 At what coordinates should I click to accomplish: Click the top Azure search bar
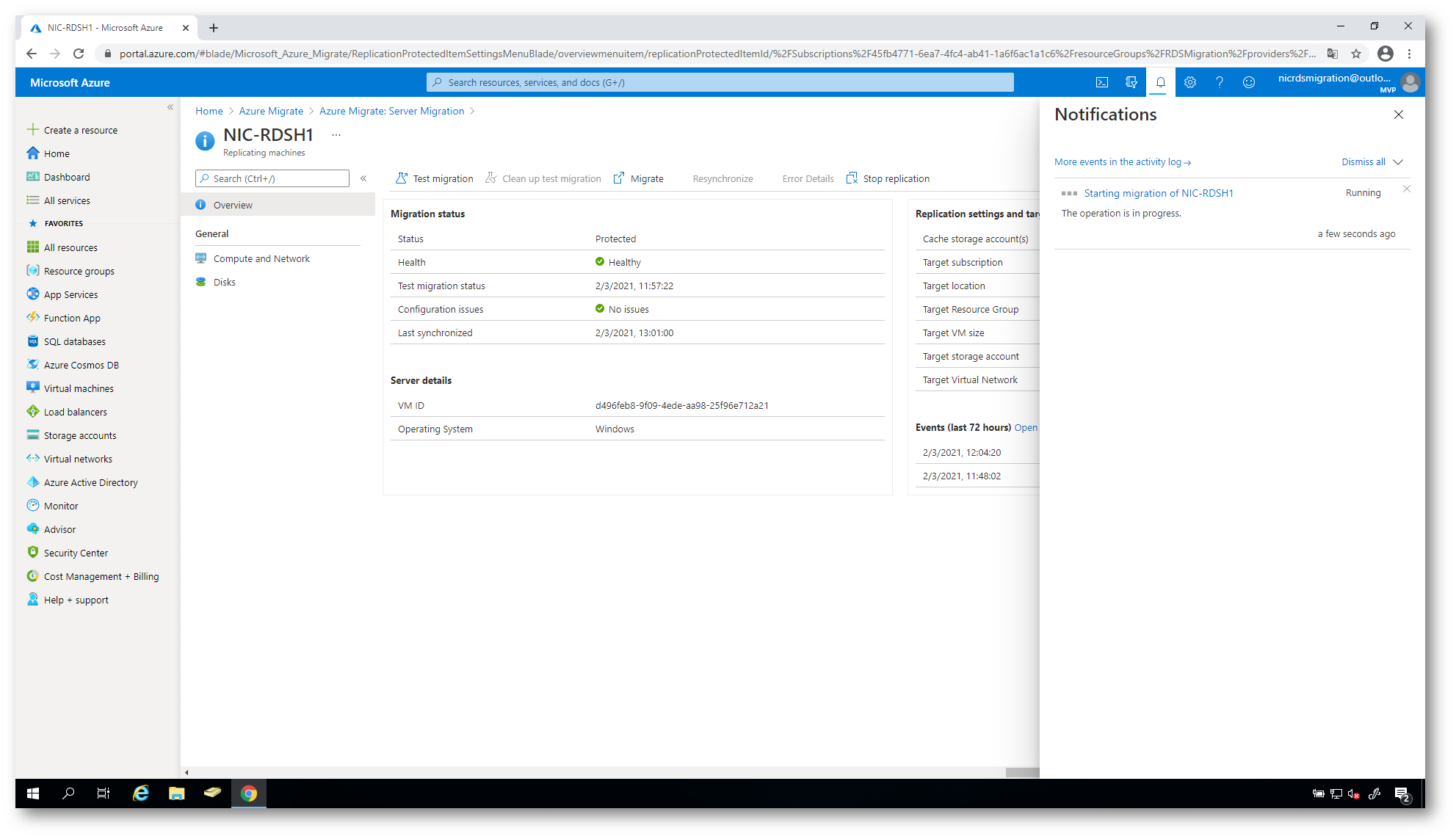point(720,82)
